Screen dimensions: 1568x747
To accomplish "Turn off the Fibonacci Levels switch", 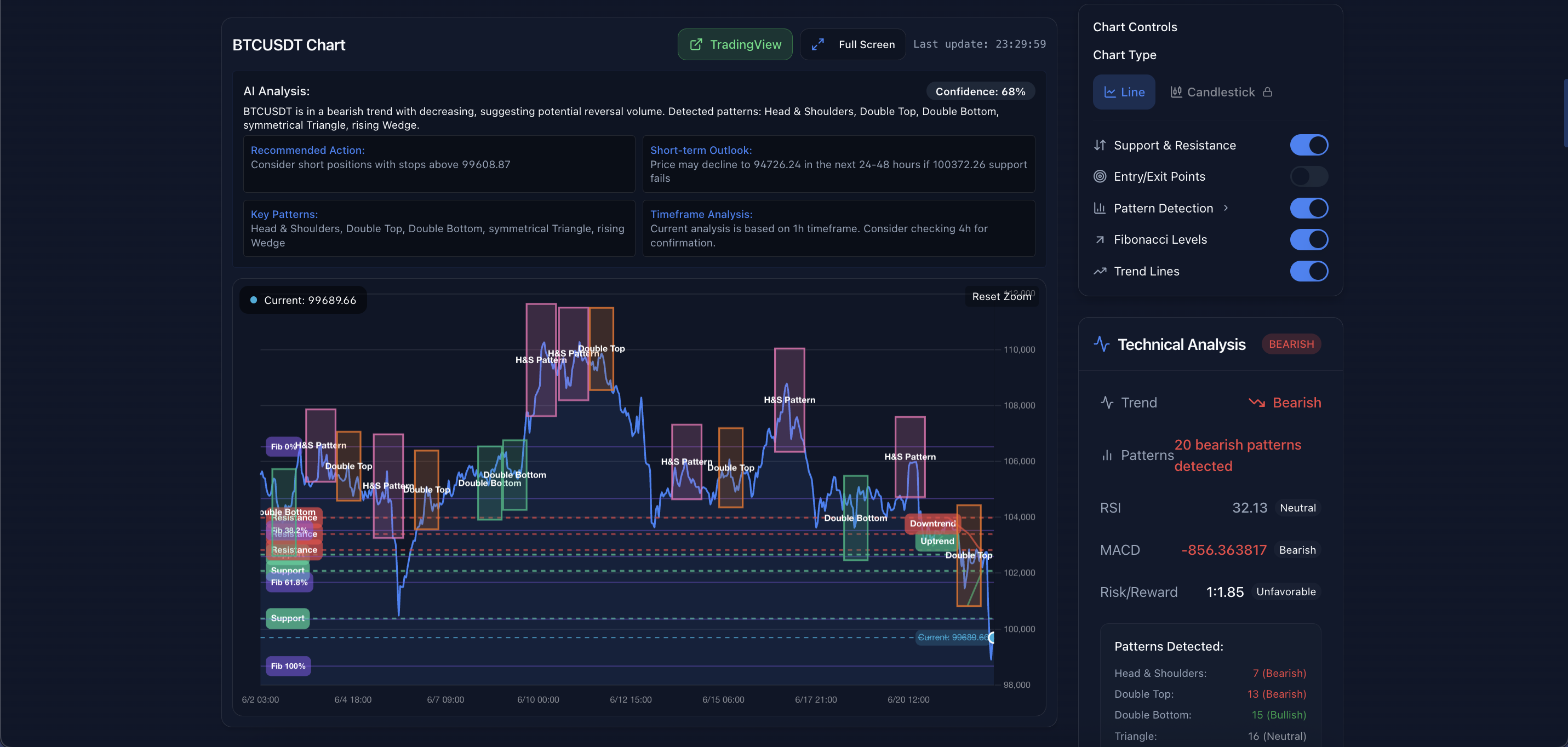I will (1309, 240).
